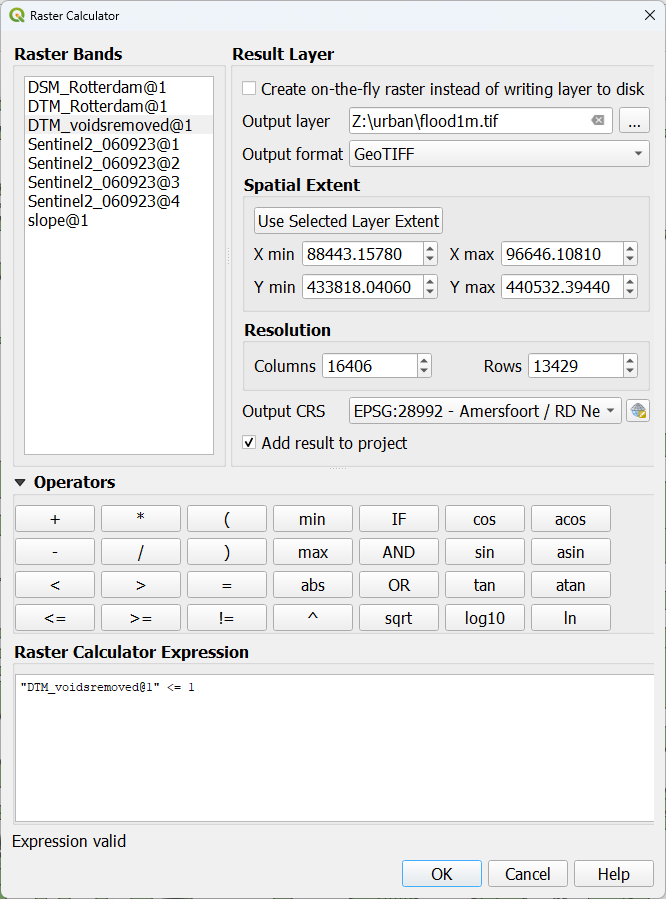This screenshot has width=666, height=899.
Task: Select DSM_Rotterdam@1 raster band
Action: (97, 87)
